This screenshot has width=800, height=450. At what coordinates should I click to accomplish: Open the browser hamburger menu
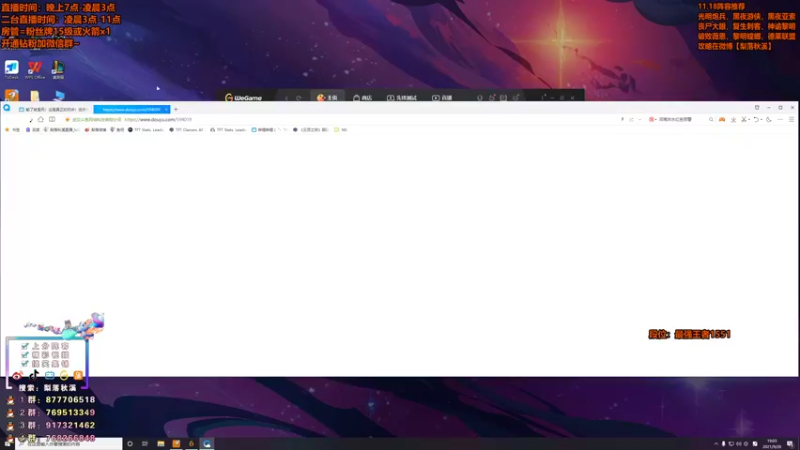click(x=791, y=119)
